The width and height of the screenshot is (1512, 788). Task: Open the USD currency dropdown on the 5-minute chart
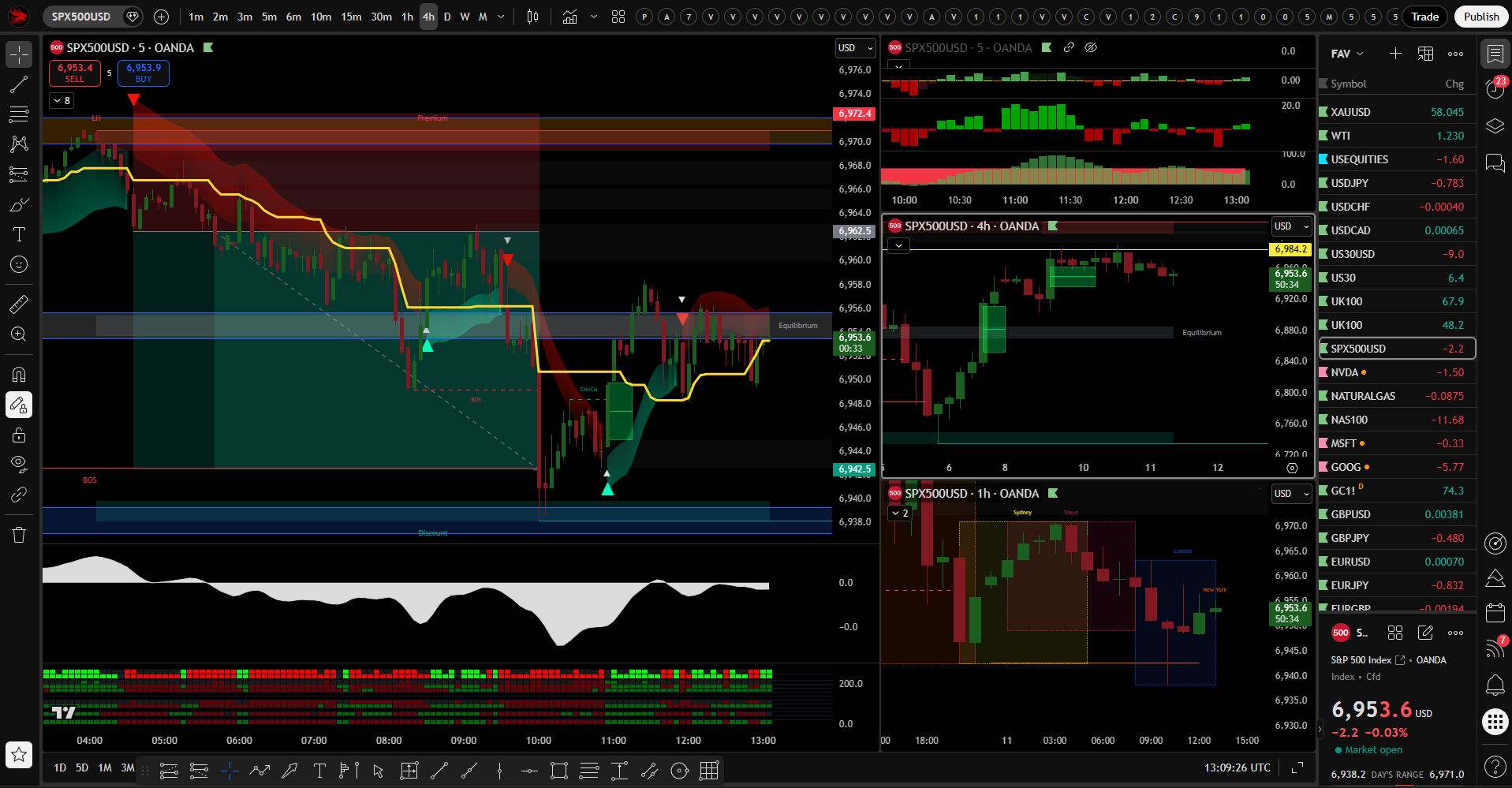[856, 48]
